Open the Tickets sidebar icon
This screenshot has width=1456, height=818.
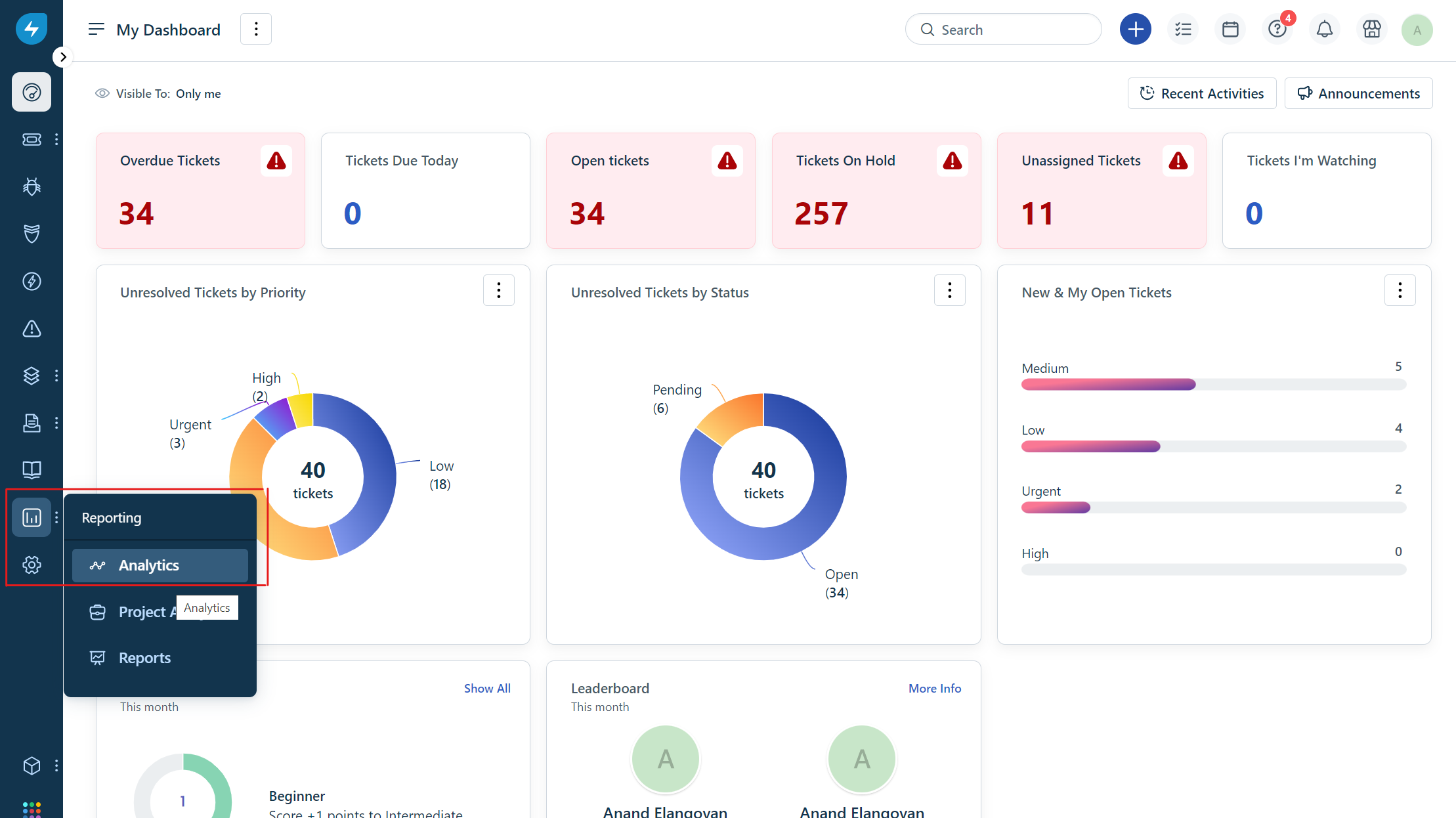point(32,139)
